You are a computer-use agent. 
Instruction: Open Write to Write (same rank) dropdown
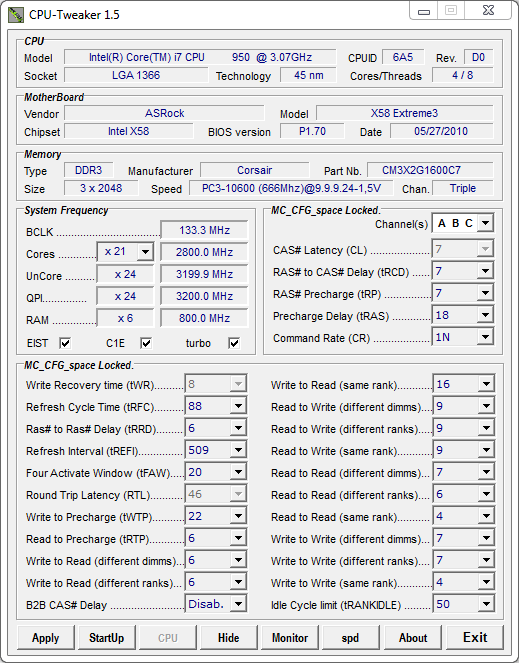click(x=486, y=582)
